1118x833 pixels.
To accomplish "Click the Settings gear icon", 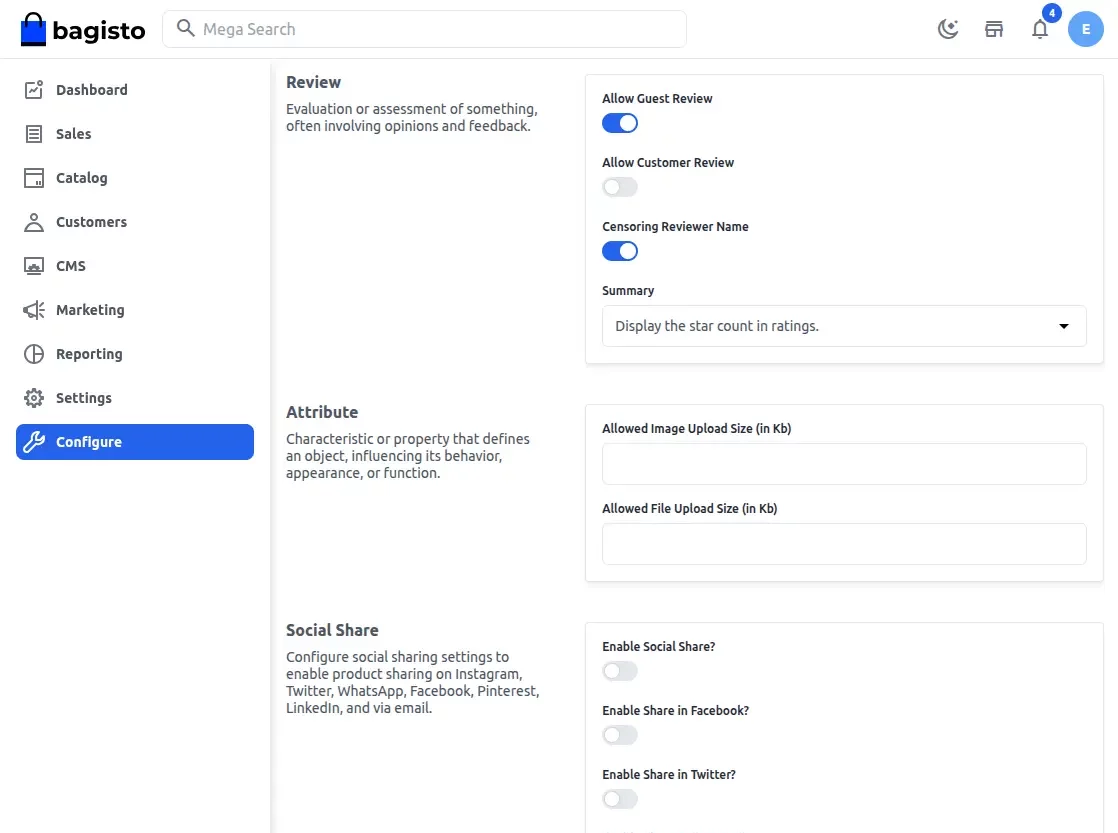I will click(x=34, y=398).
